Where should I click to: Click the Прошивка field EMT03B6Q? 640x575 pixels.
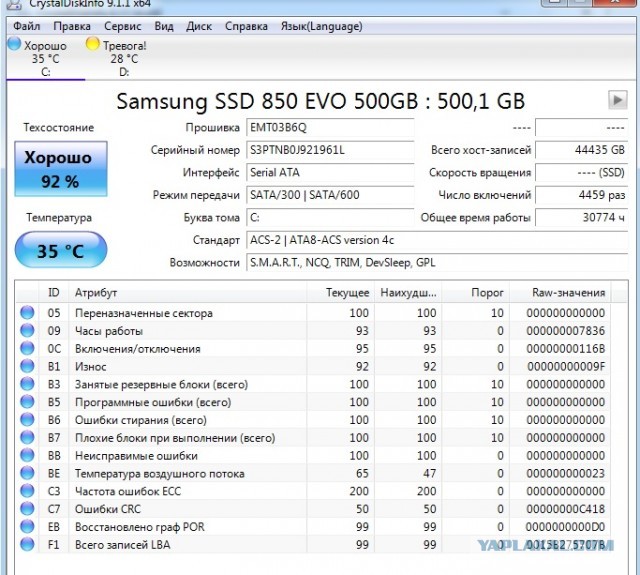(330, 128)
